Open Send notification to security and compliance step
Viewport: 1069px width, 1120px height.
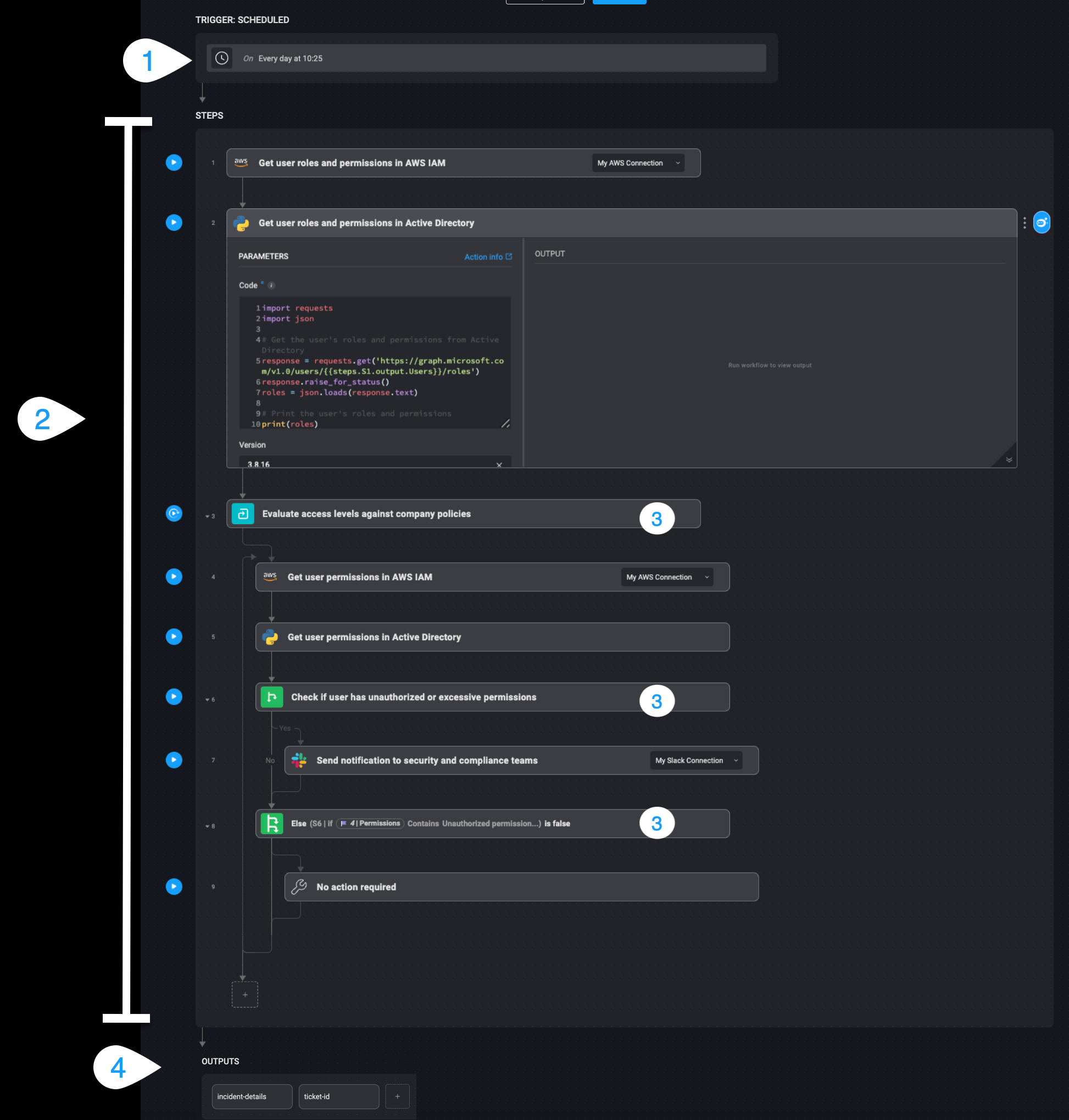[521, 760]
